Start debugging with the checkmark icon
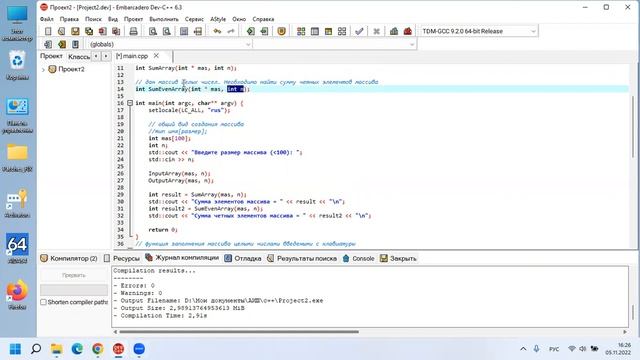 pos(359,31)
